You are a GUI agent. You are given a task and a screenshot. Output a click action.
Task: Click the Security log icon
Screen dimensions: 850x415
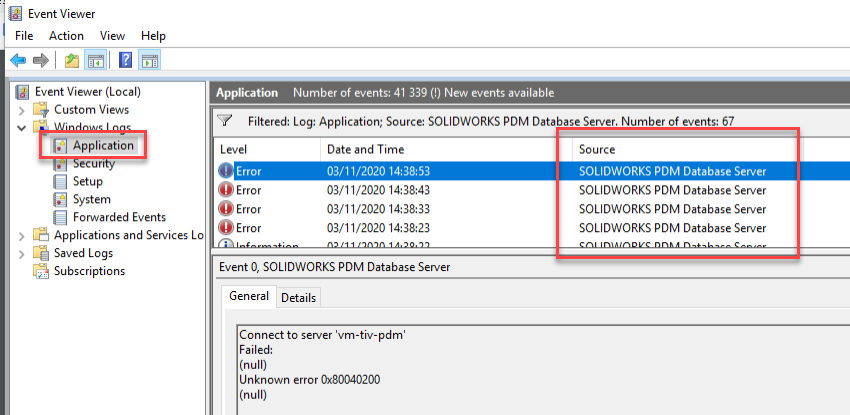[60, 164]
